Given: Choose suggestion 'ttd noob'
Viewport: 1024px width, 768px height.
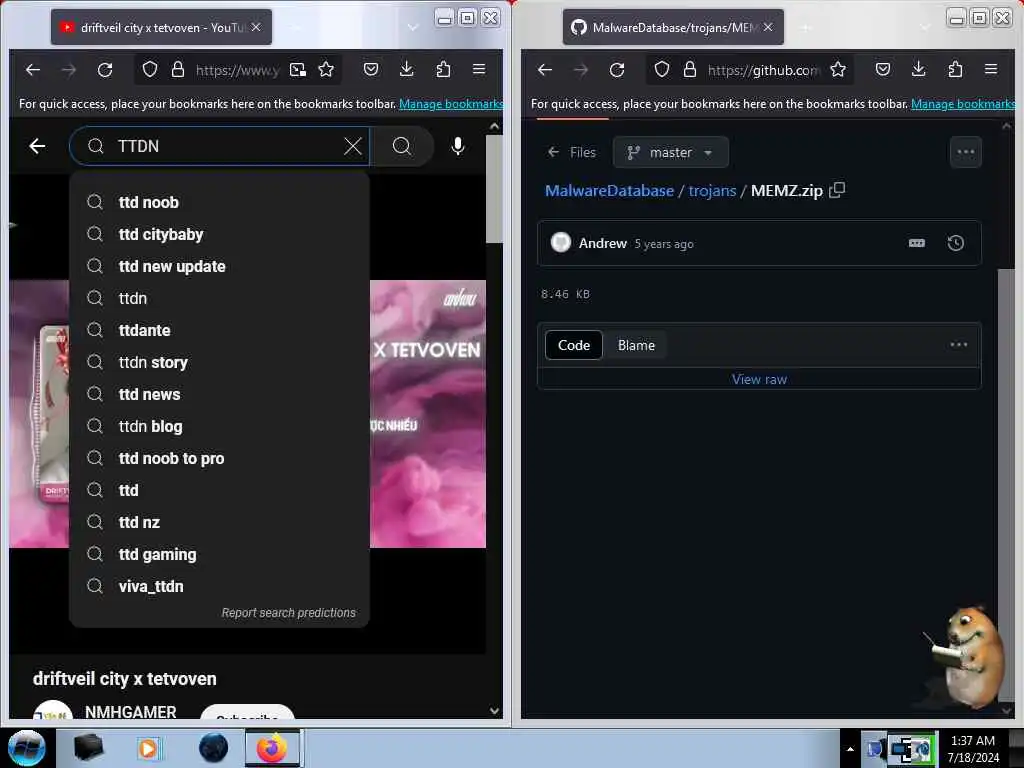Looking at the screenshot, I should coord(219,202).
